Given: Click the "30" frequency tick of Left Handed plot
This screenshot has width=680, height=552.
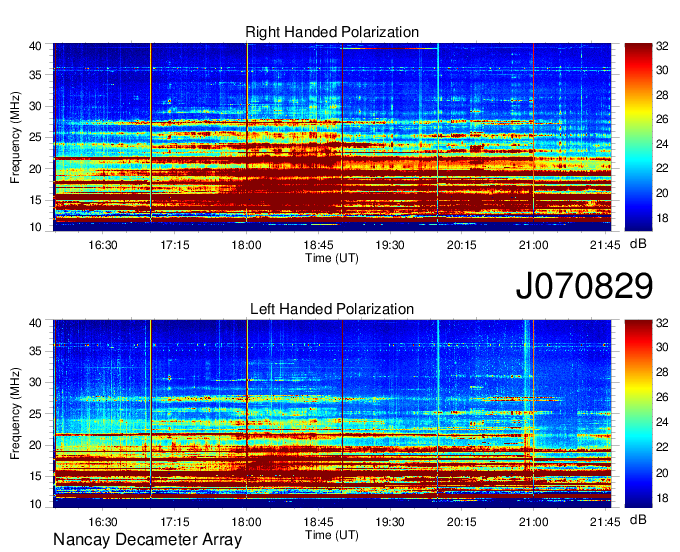Looking at the screenshot, I should point(35,383).
